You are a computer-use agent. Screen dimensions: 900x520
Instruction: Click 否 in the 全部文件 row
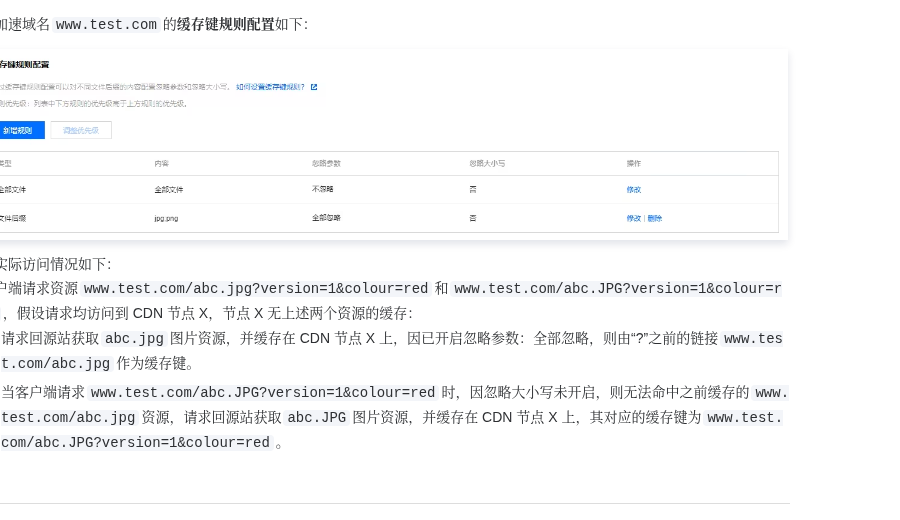click(x=473, y=189)
